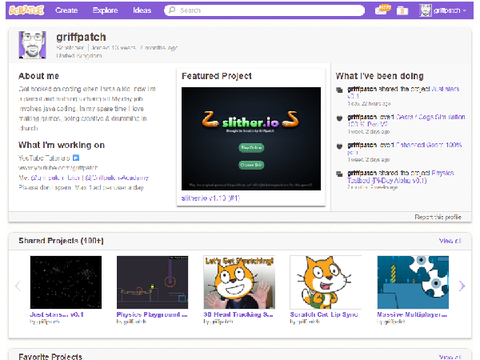Open the Create page
The image size is (480, 360).
[67, 10]
